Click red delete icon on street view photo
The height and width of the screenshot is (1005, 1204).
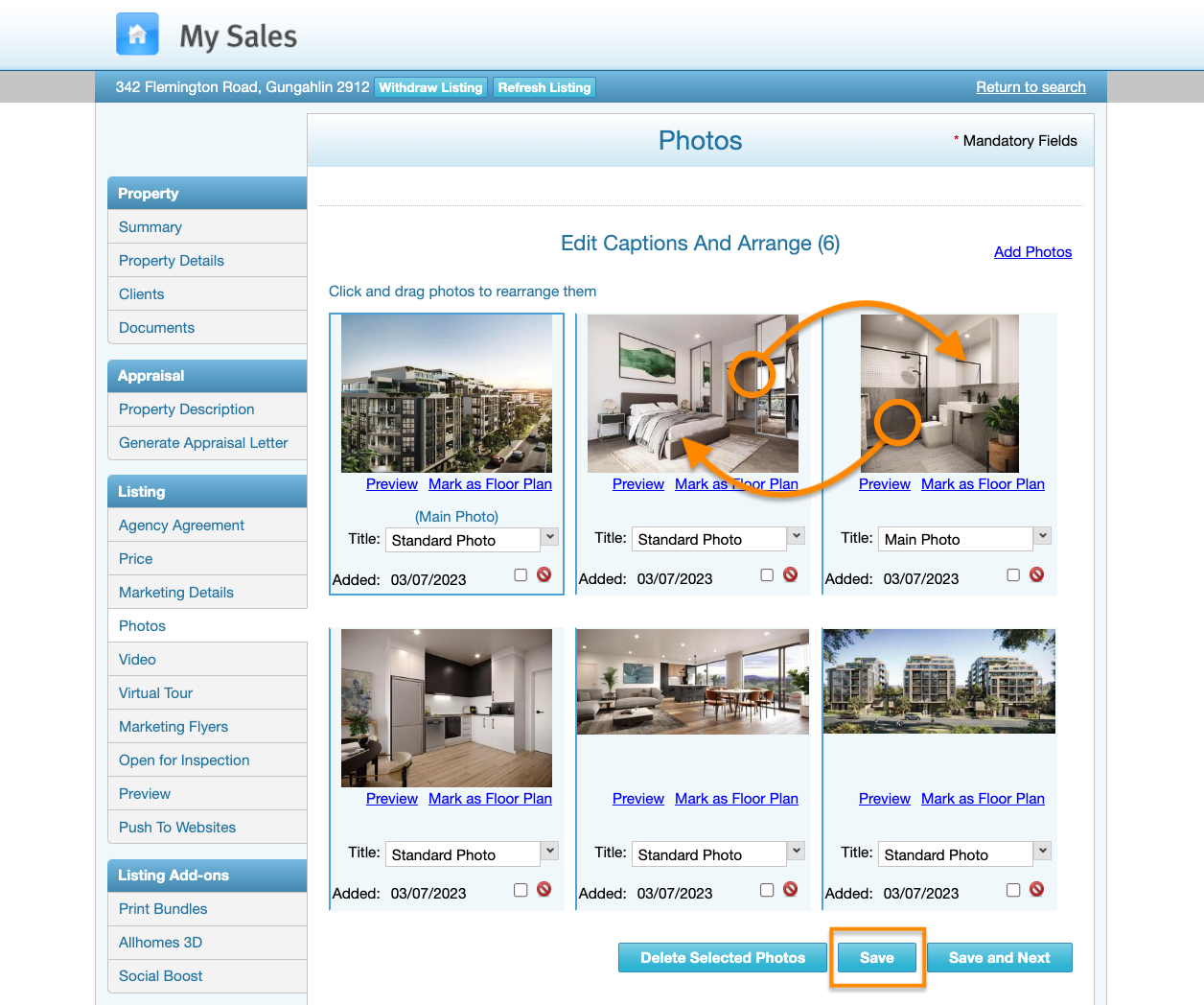coord(1037,889)
